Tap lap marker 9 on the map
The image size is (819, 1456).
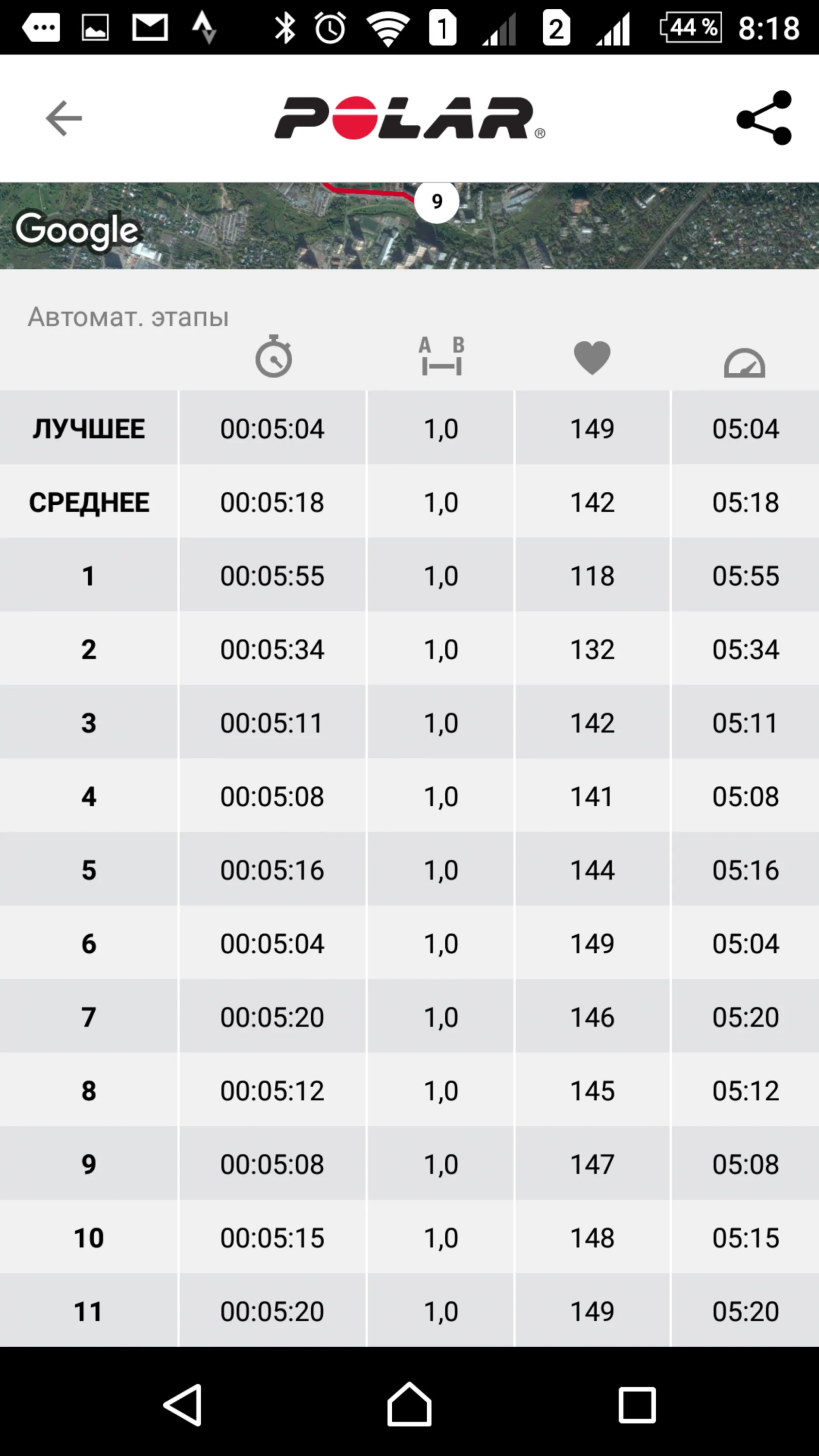tap(436, 202)
